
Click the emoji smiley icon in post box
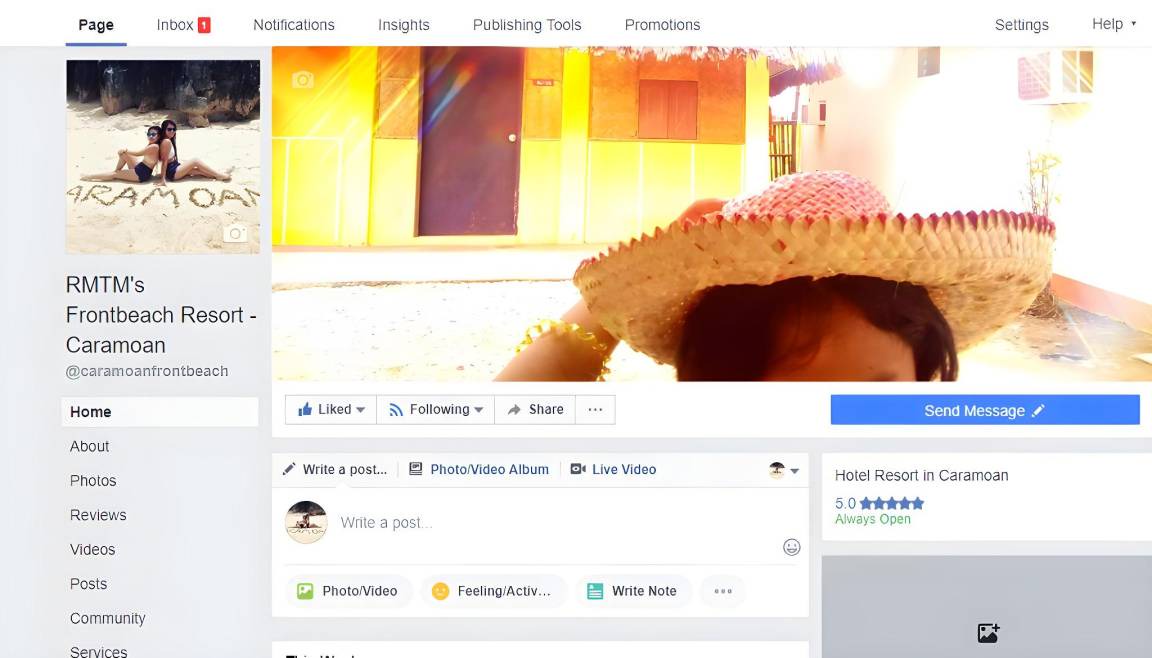pos(791,547)
